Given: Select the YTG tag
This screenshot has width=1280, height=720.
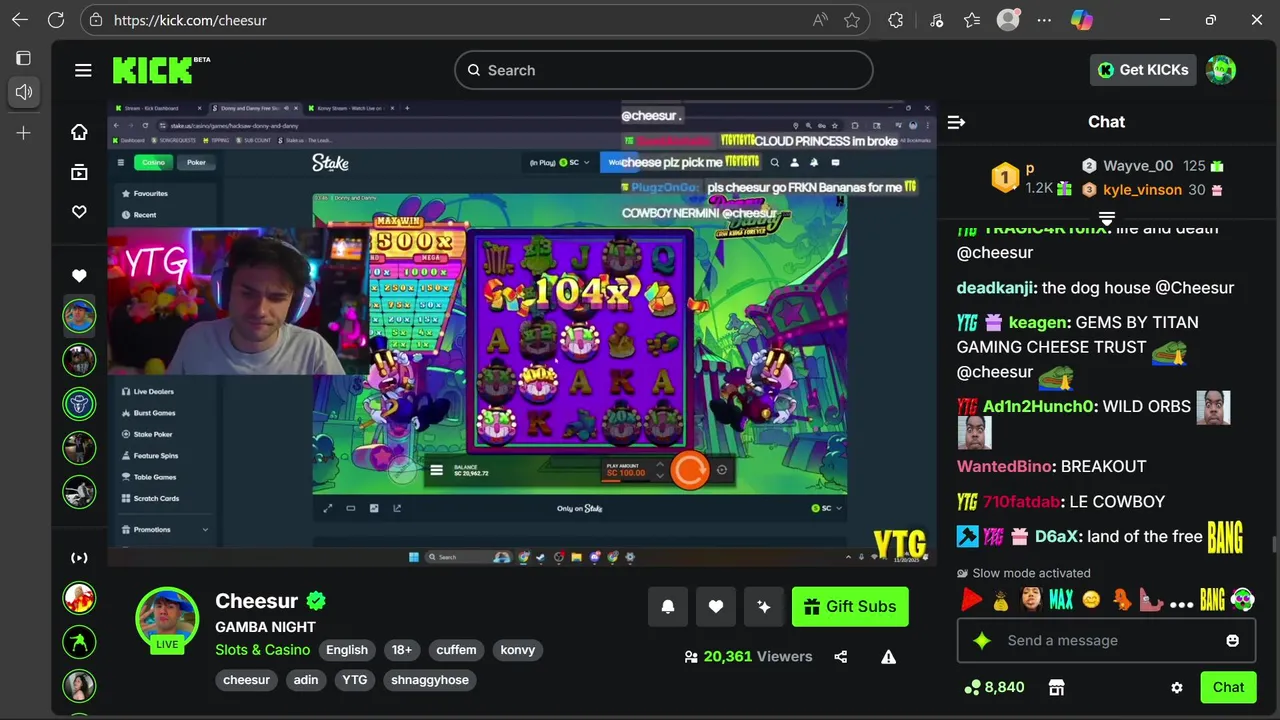Looking at the screenshot, I should coord(355,680).
